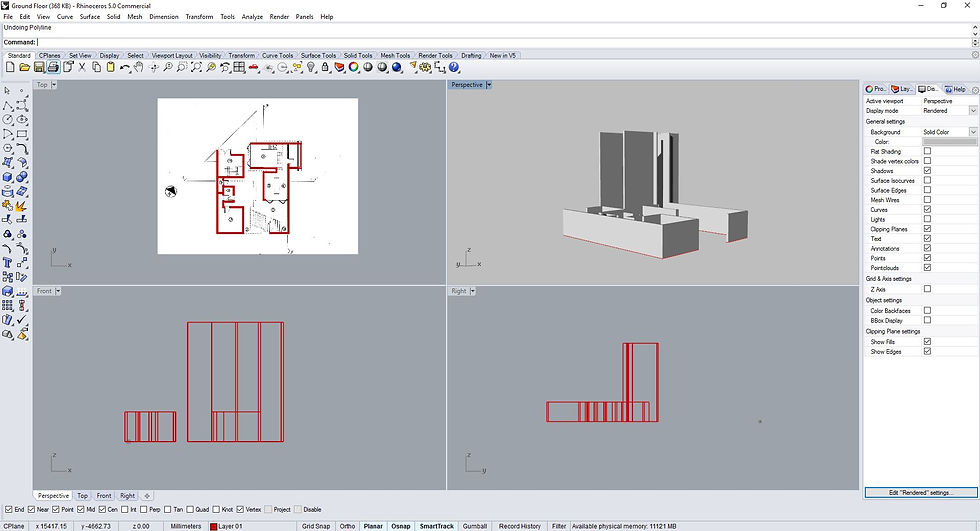
Task: Create a new document via New icon
Action: 10,67
